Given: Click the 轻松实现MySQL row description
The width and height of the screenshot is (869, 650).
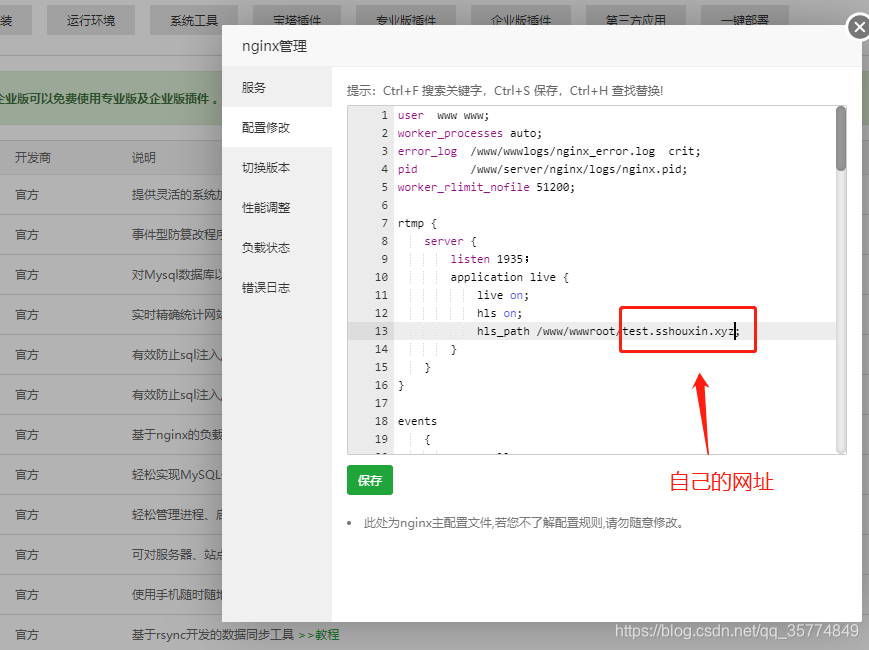Looking at the screenshot, I should coord(177,475).
